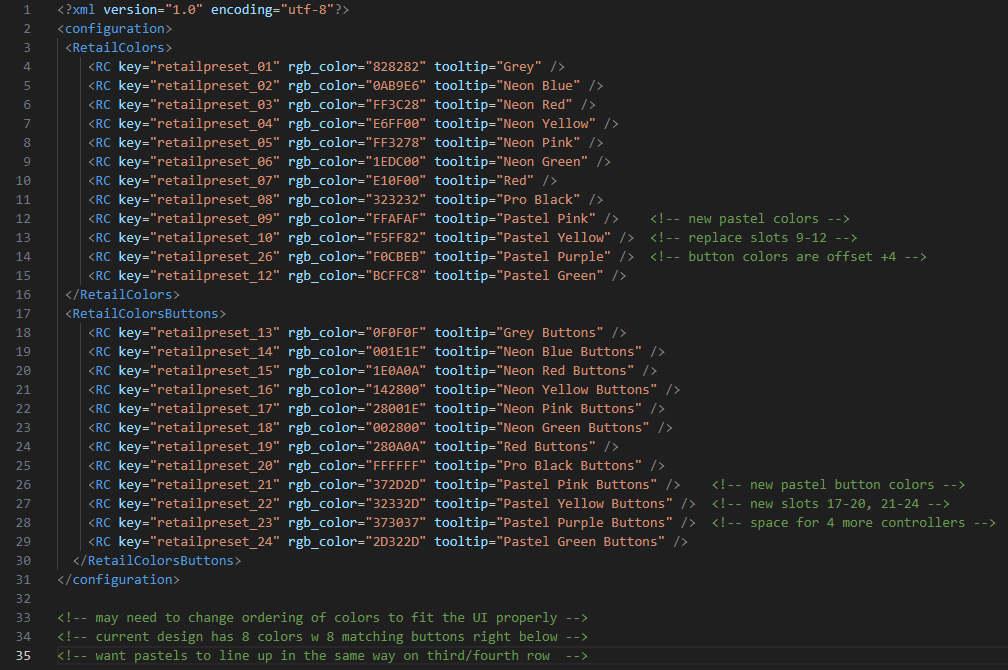The width and height of the screenshot is (1008, 670).
Task: Click the rgb value "E6FF00"
Action: (x=396, y=123)
